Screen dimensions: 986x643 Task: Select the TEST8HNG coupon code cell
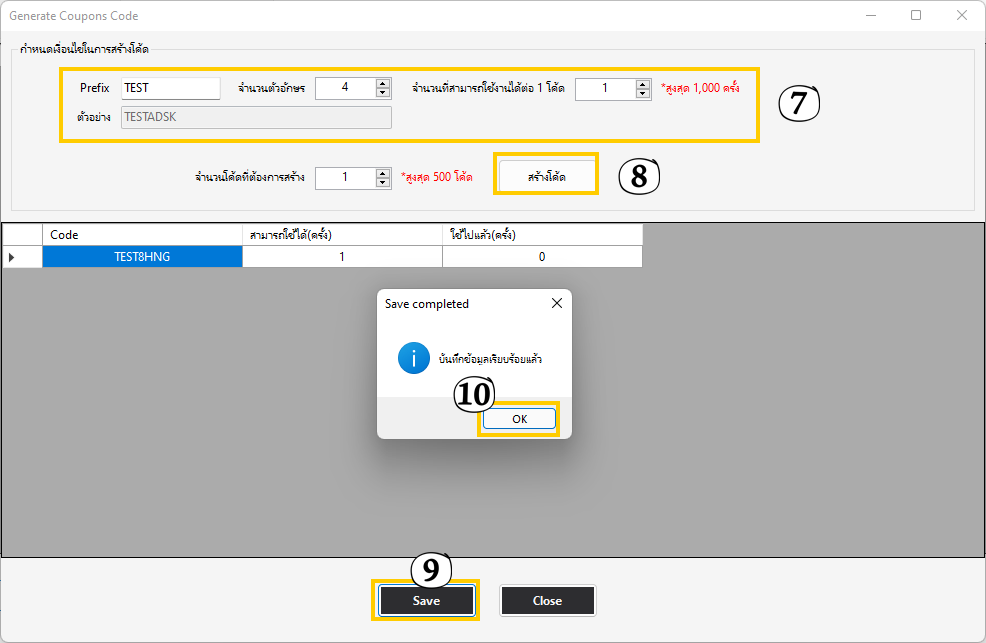[142, 257]
